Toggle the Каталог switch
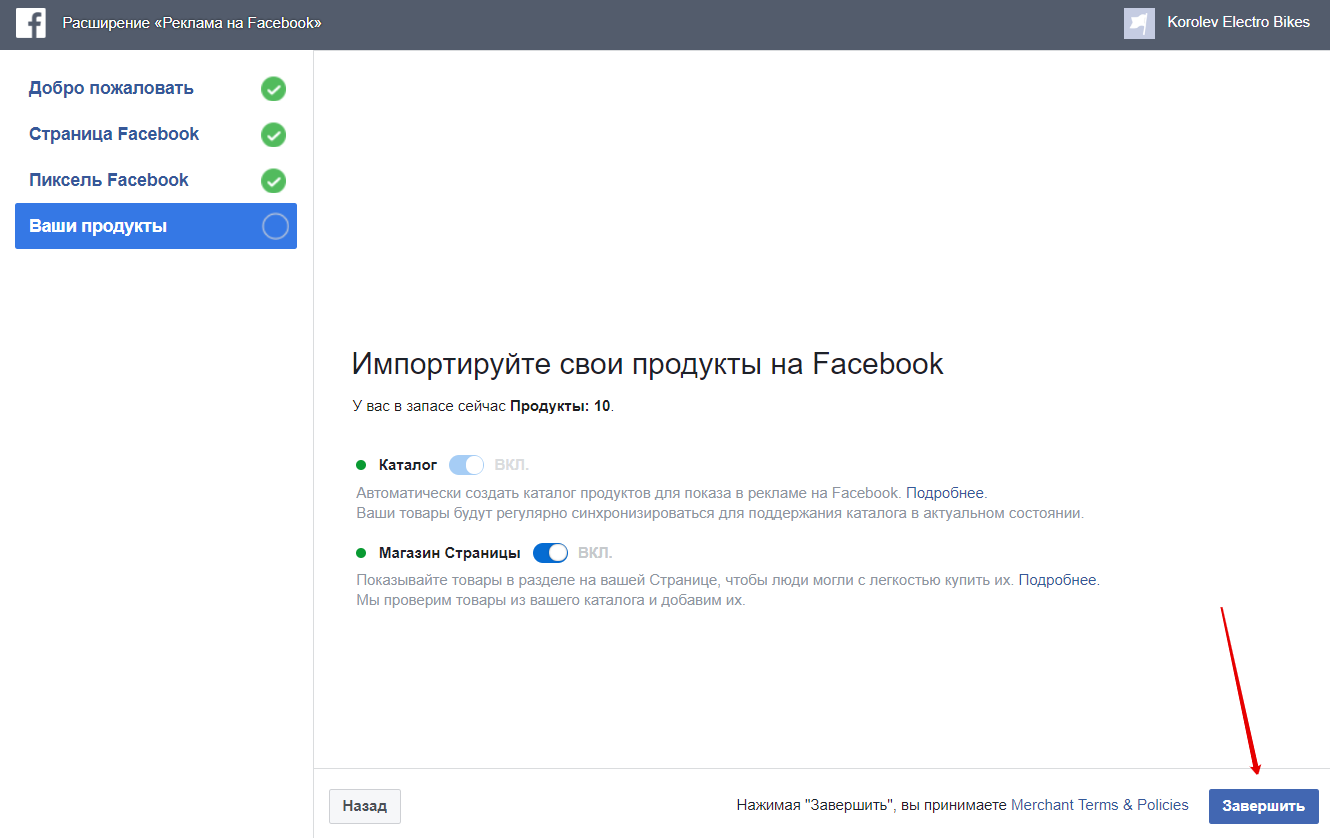 tap(466, 465)
